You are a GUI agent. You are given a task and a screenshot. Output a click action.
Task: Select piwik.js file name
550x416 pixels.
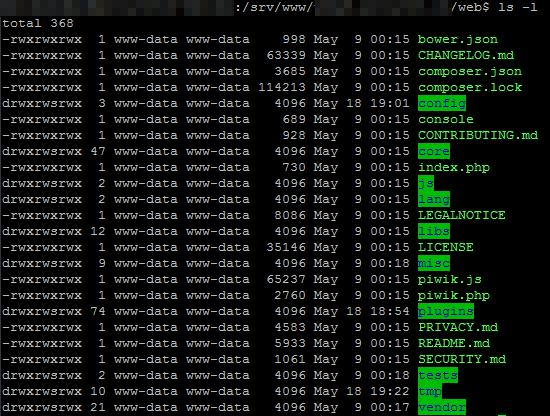450,280
